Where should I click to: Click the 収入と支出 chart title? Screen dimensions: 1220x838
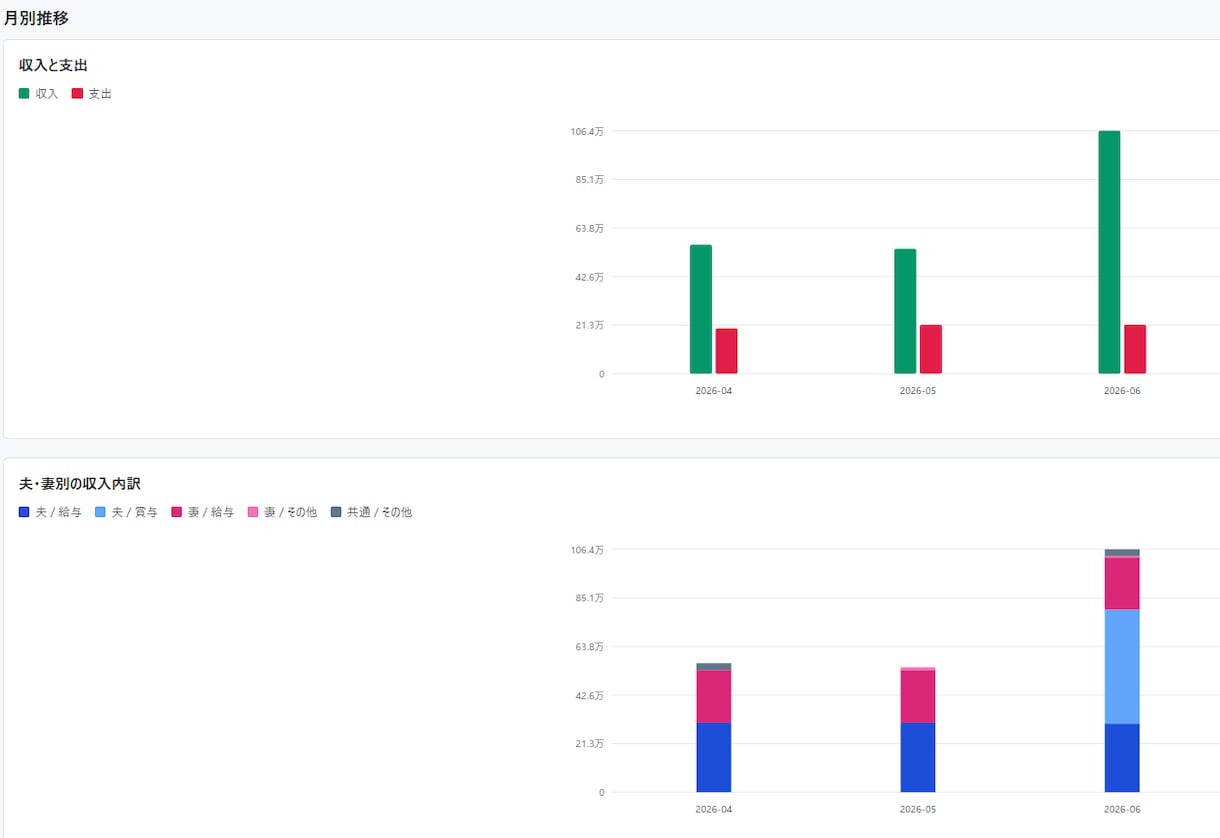(x=54, y=65)
